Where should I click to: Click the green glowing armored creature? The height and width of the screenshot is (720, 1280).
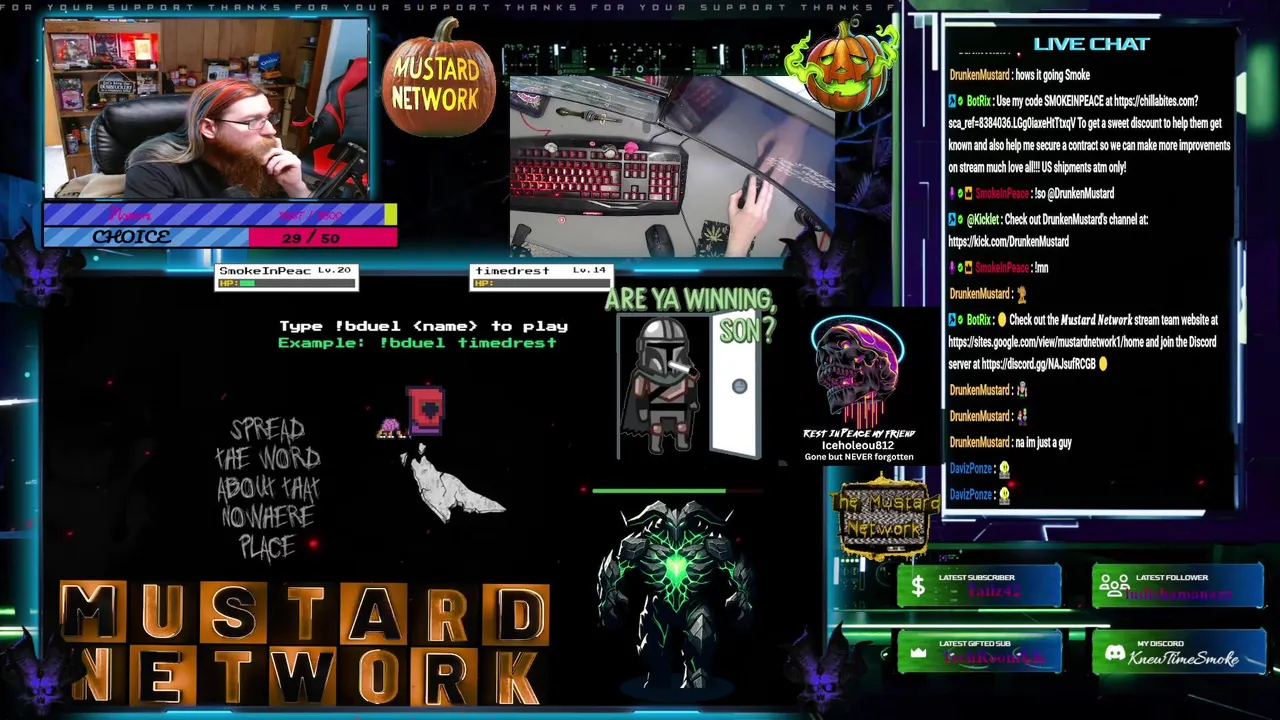(675, 597)
